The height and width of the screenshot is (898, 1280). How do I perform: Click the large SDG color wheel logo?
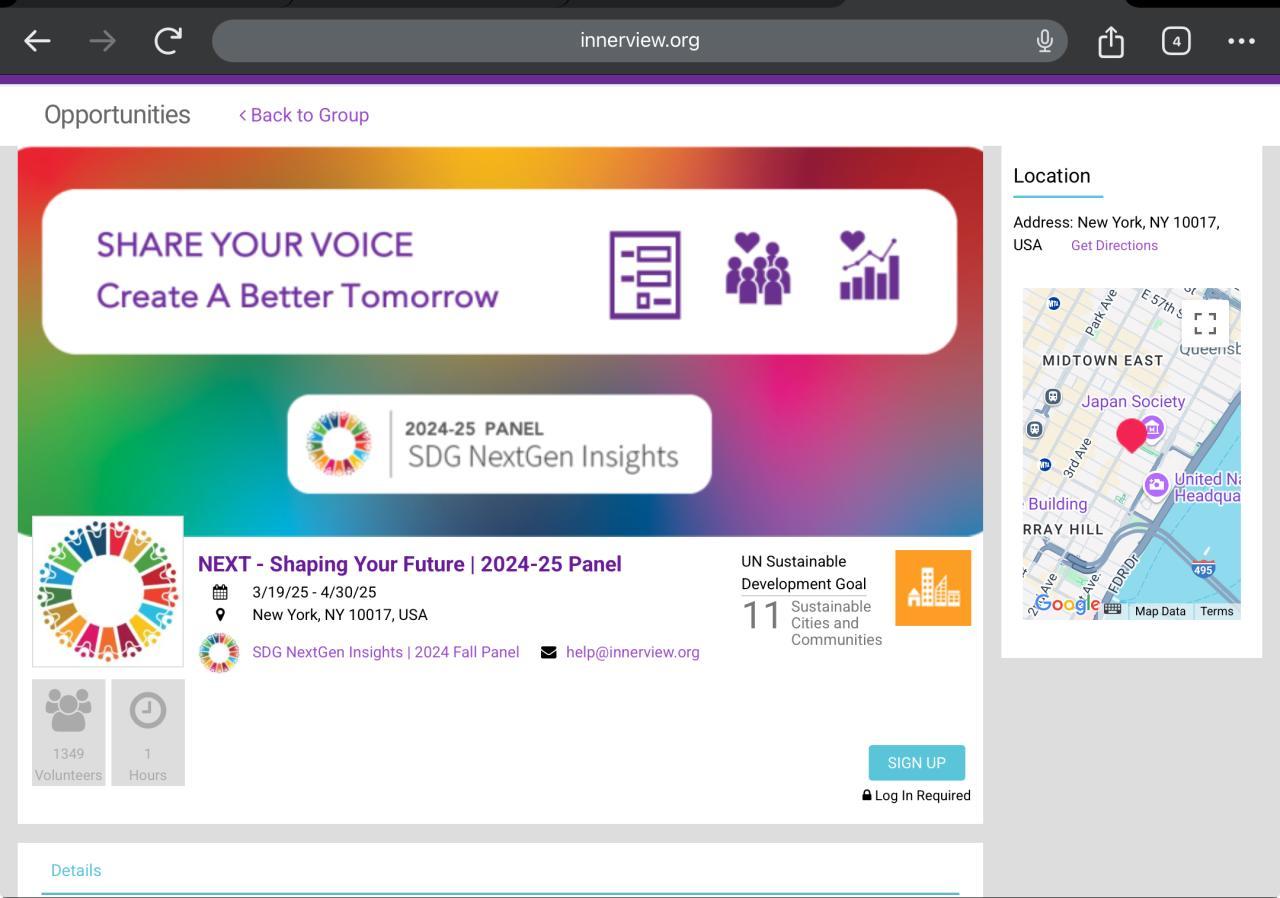(x=108, y=591)
